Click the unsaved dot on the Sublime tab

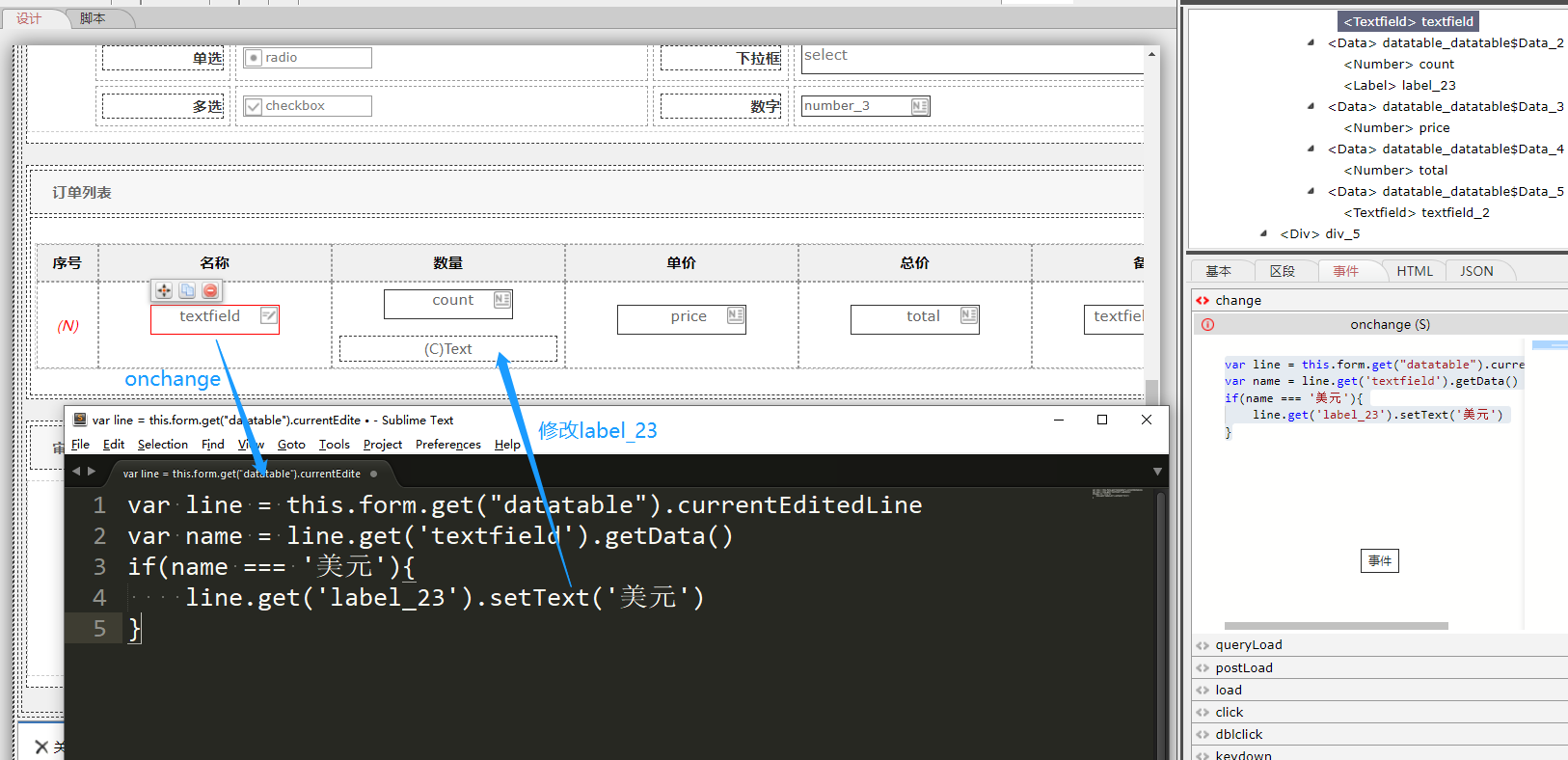pyautogui.click(x=373, y=474)
